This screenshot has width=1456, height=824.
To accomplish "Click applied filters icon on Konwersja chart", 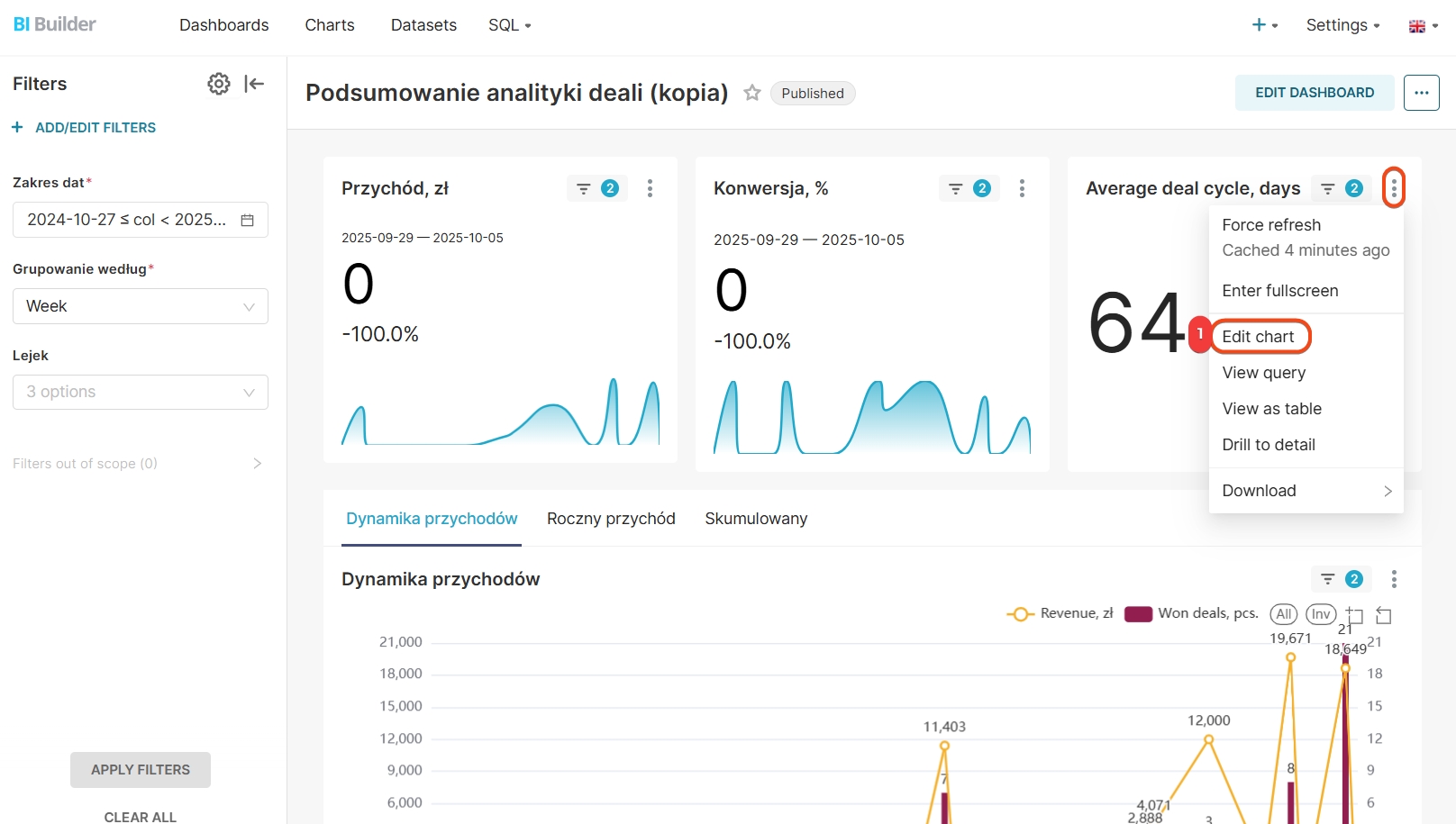I will [969, 188].
